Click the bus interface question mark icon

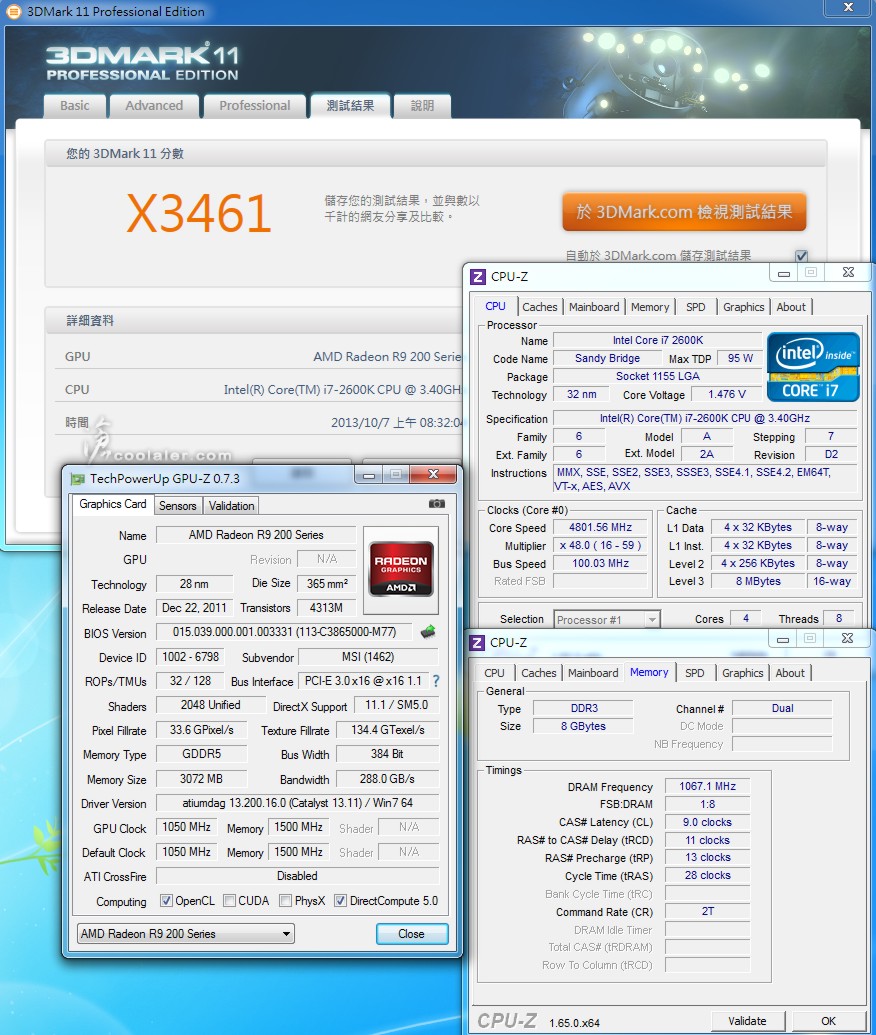[436, 681]
